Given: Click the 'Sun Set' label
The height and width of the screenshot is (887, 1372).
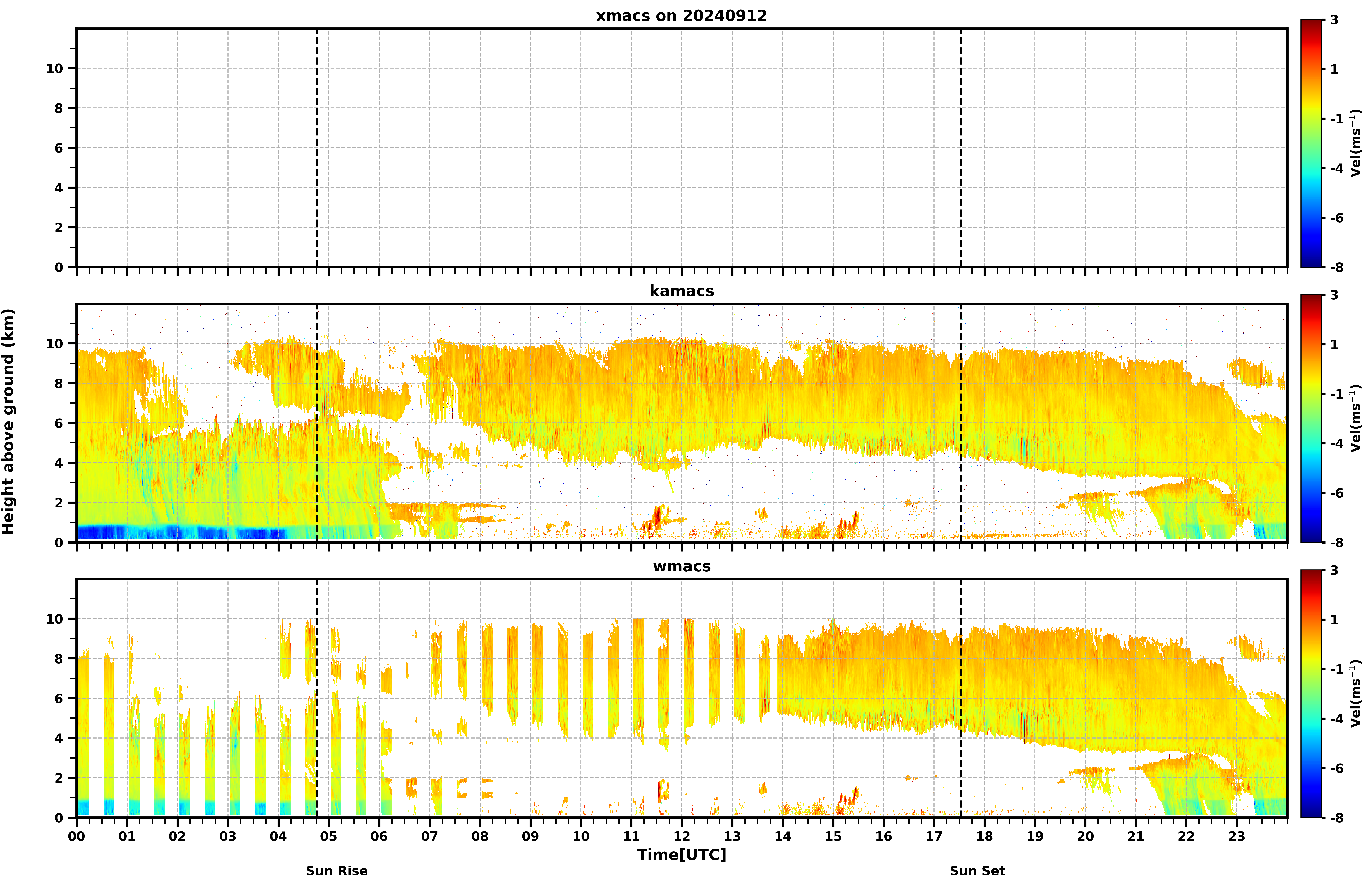Looking at the screenshot, I should 977,871.
